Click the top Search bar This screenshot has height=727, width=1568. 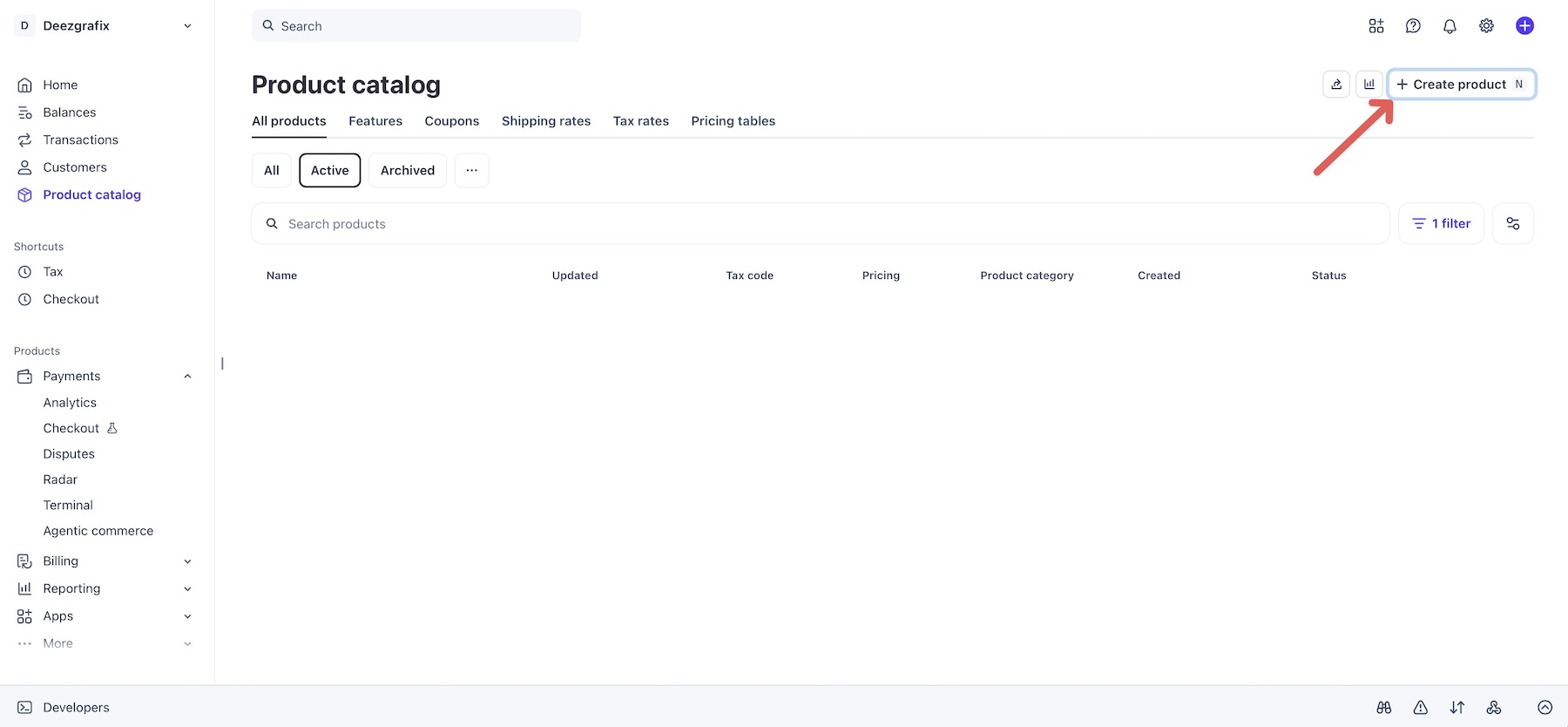(x=416, y=26)
